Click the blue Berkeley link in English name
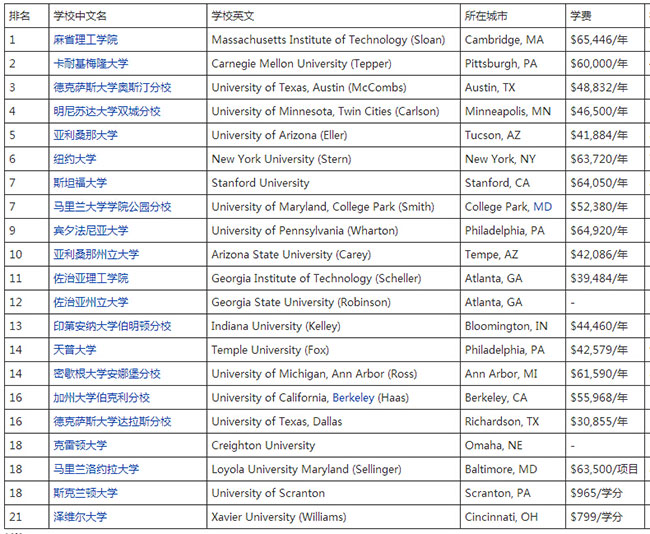Screen dimensions: 650x534 (x=353, y=398)
